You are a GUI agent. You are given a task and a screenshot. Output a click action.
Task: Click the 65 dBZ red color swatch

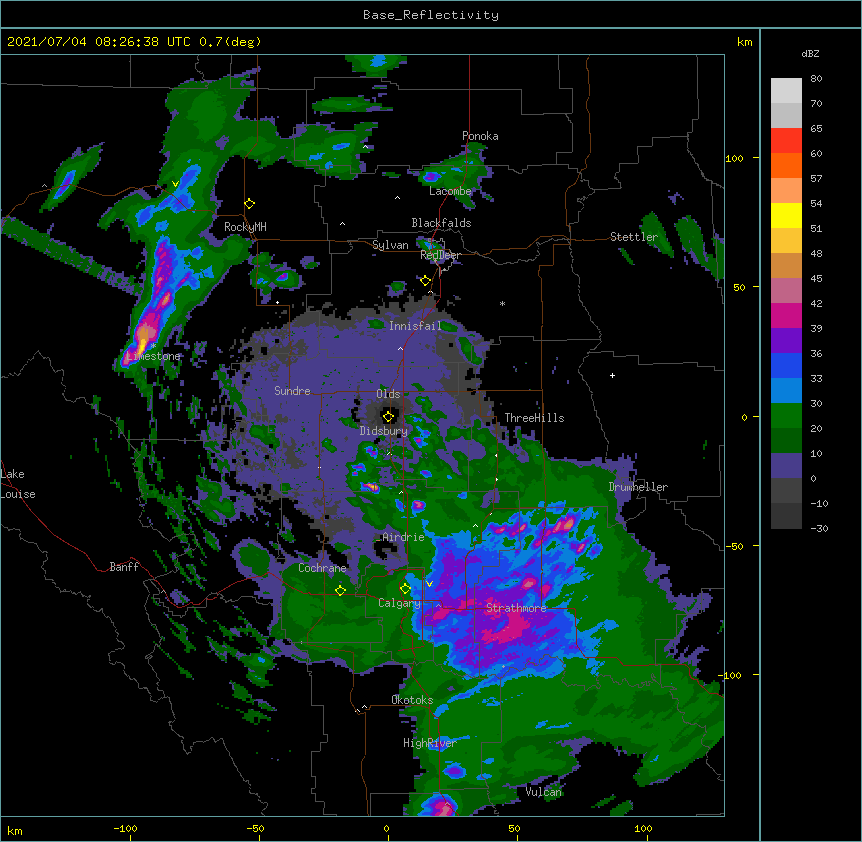click(x=786, y=140)
